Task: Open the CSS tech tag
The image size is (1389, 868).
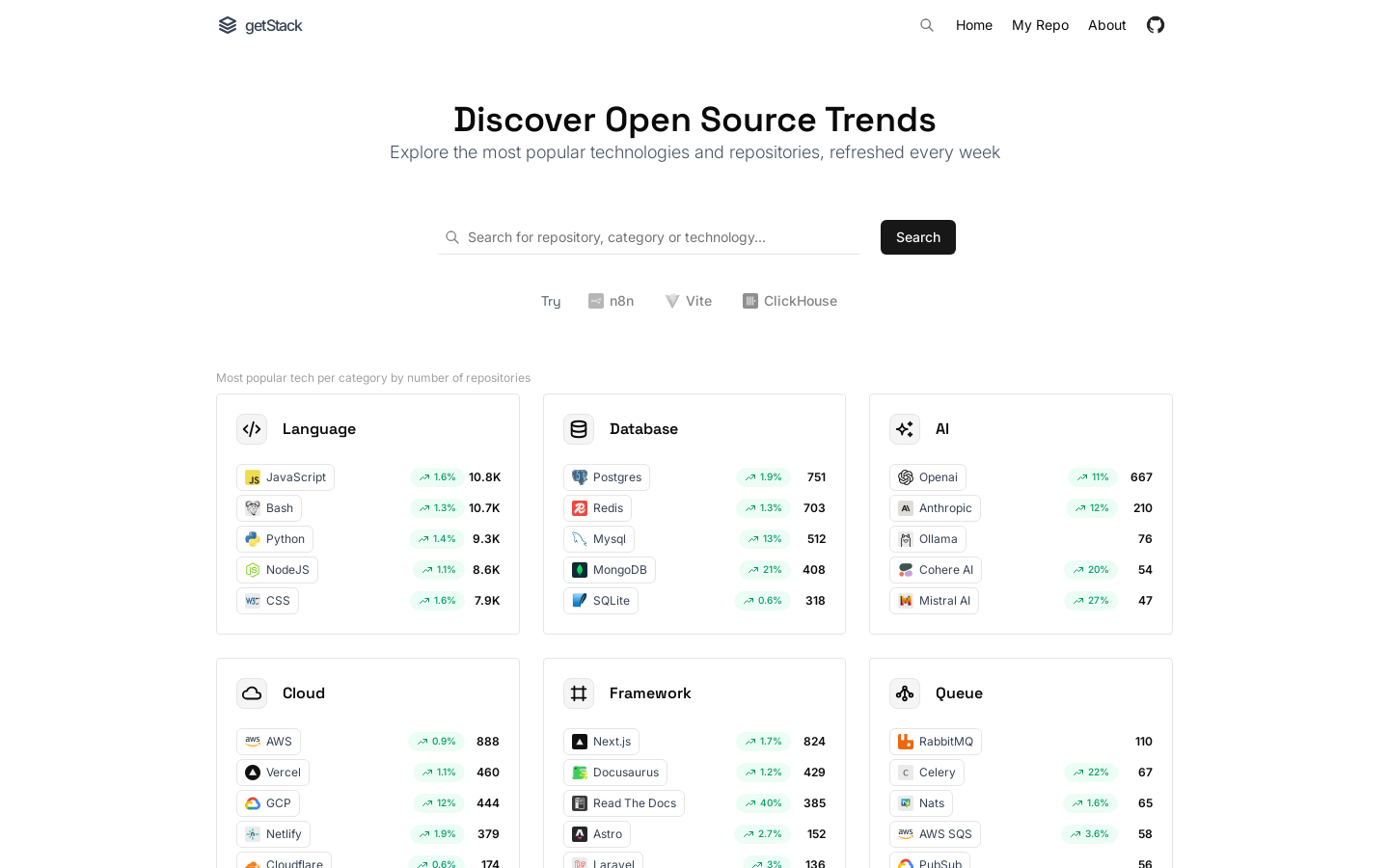Action: click(x=267, y=601)
